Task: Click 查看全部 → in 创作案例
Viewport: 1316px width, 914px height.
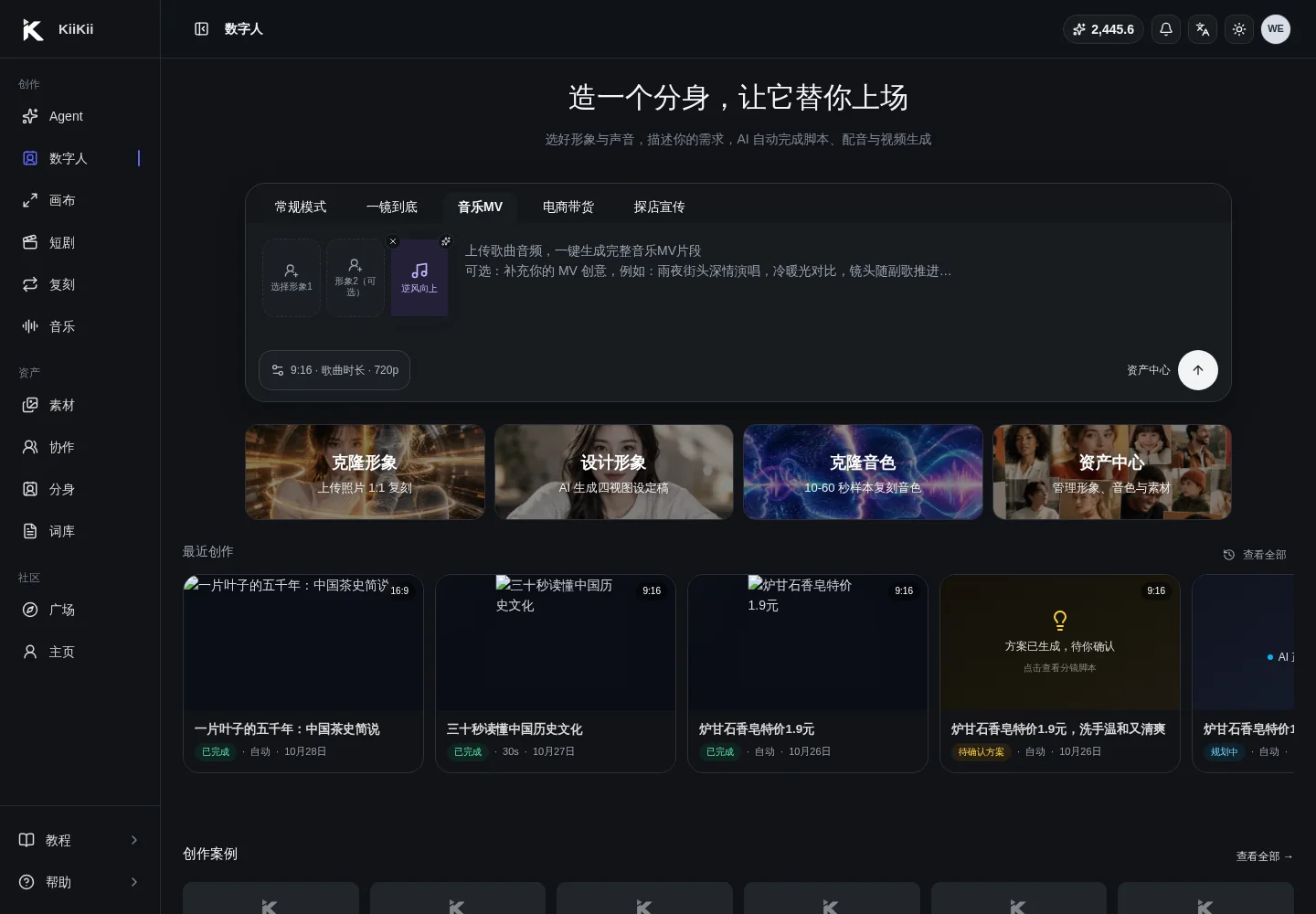Action: (x=1265, y=856)
